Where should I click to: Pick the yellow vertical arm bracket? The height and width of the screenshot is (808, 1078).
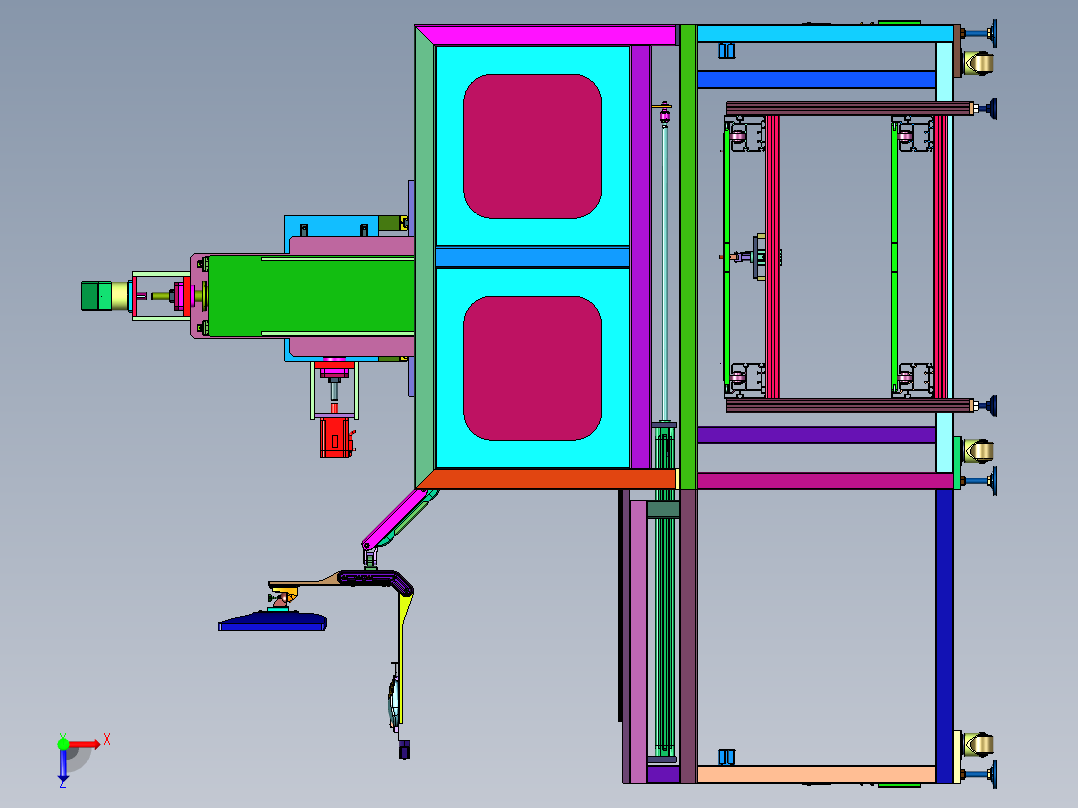pos(404,655)
